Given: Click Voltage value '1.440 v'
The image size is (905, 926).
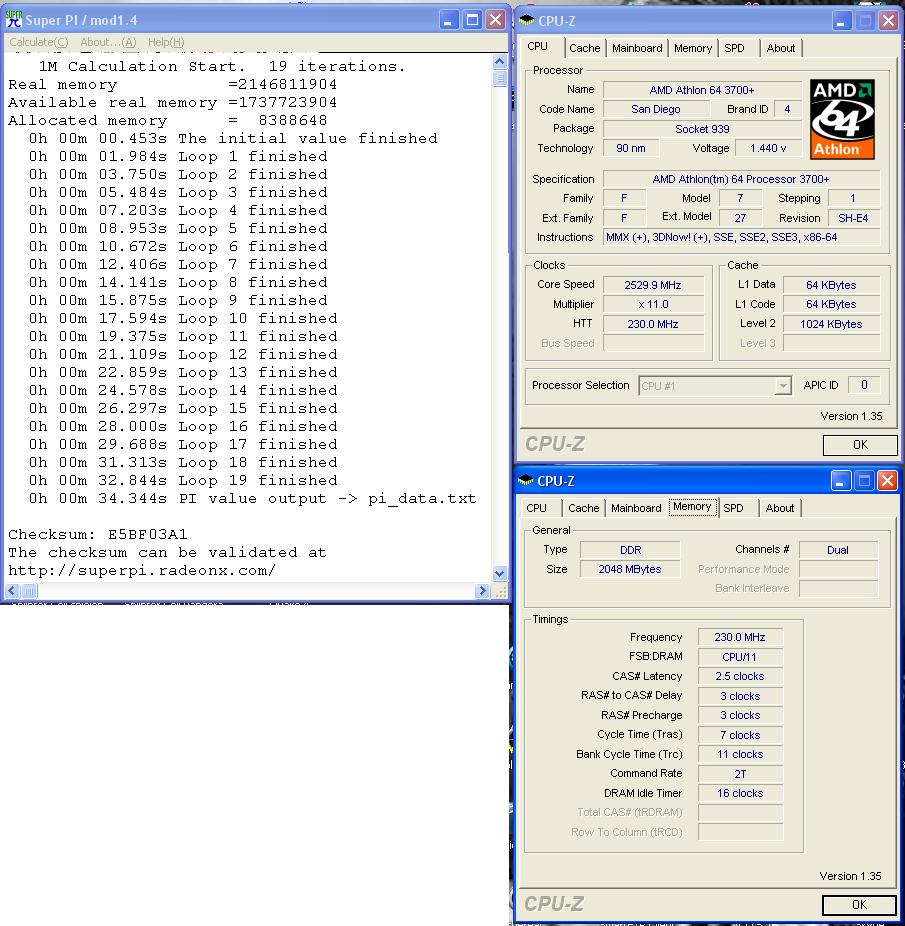Looking at the screenshot, I should 768,148.
